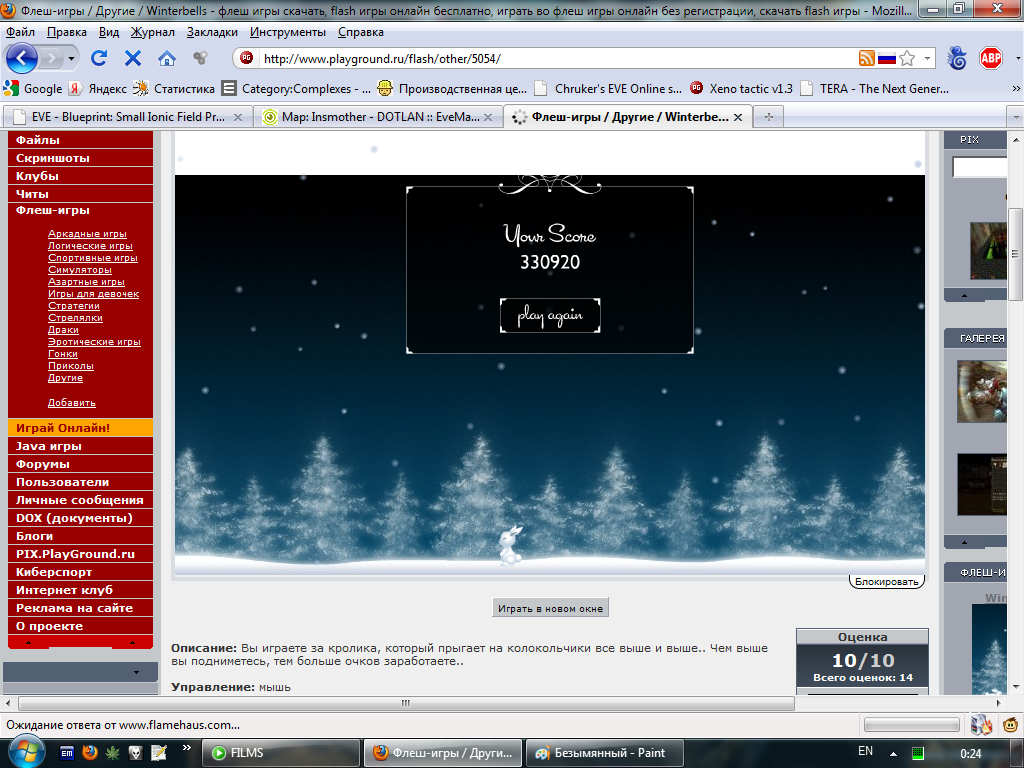Click the Блокировать button
This screenshot has height=768, width=1024.
click(x=886, y=581)
